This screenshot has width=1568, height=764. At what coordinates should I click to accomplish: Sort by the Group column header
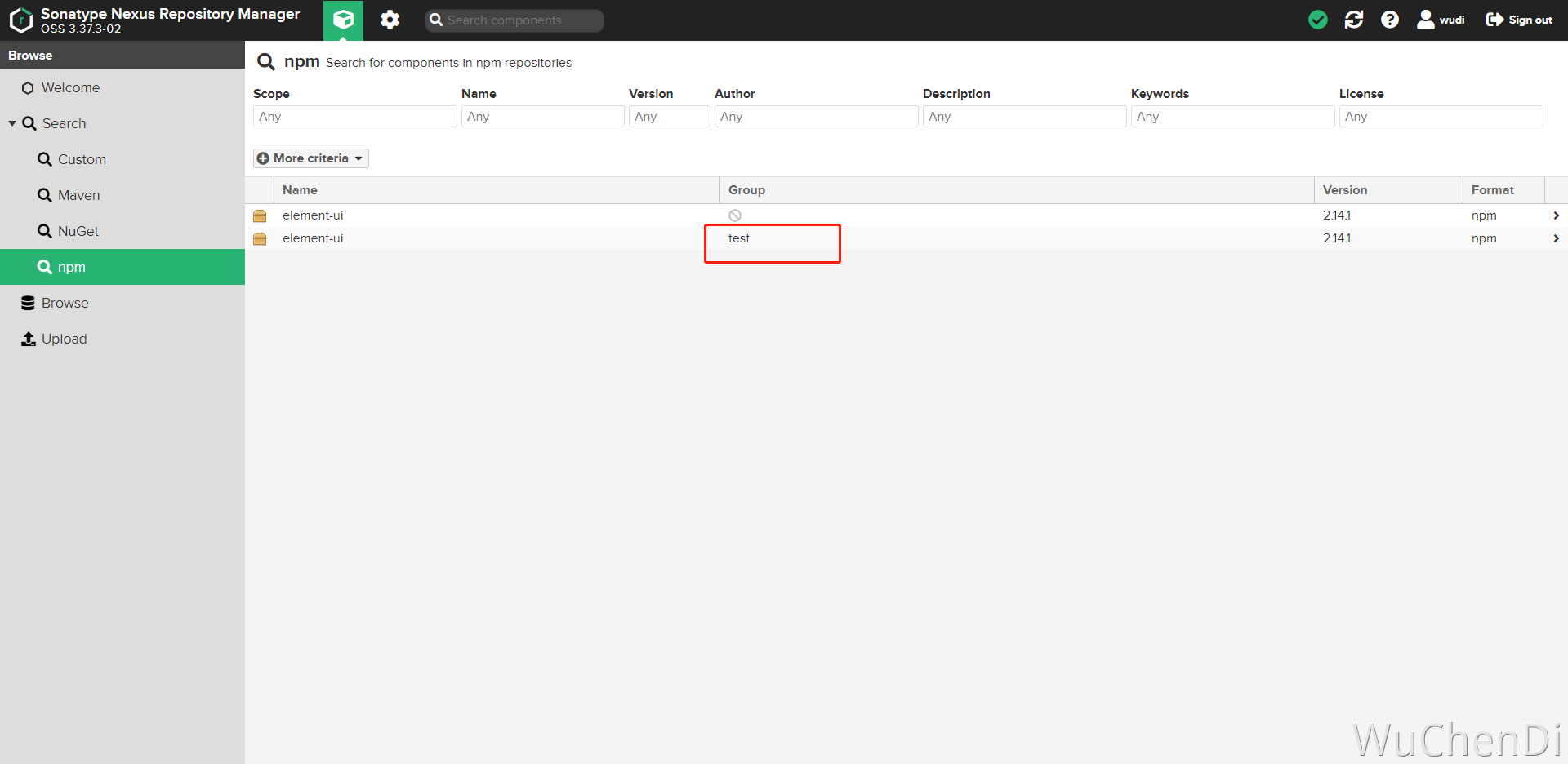(1017, 190)
